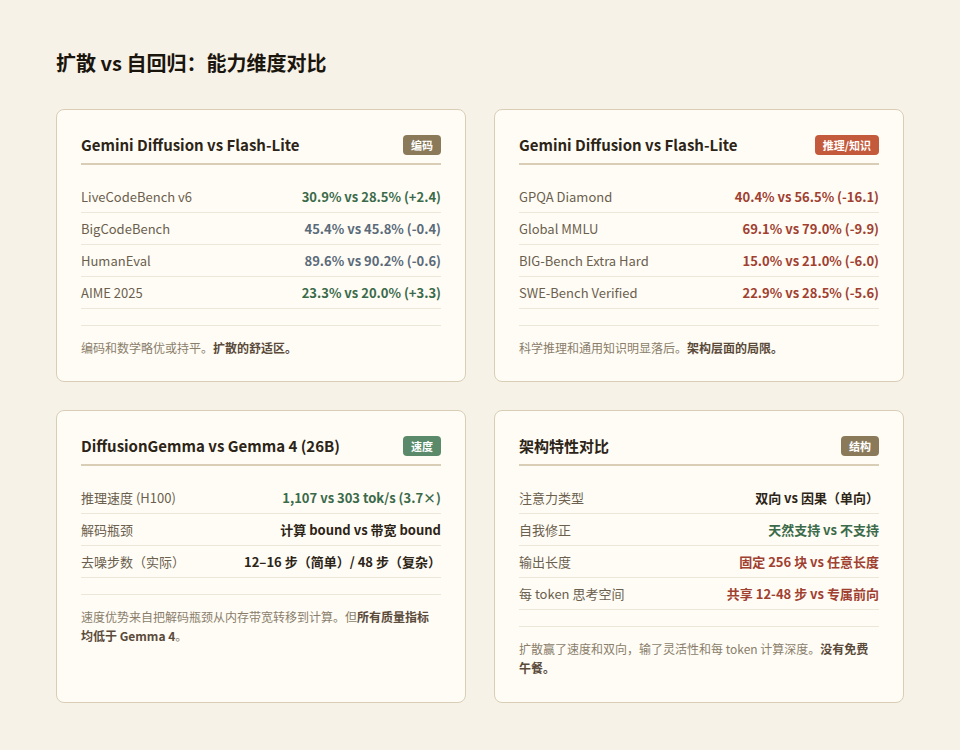Viewport: 960px width, 750px height.
Task: Click the note 速度优势来自把解码瓶颈
Action: tap(255, 626)
